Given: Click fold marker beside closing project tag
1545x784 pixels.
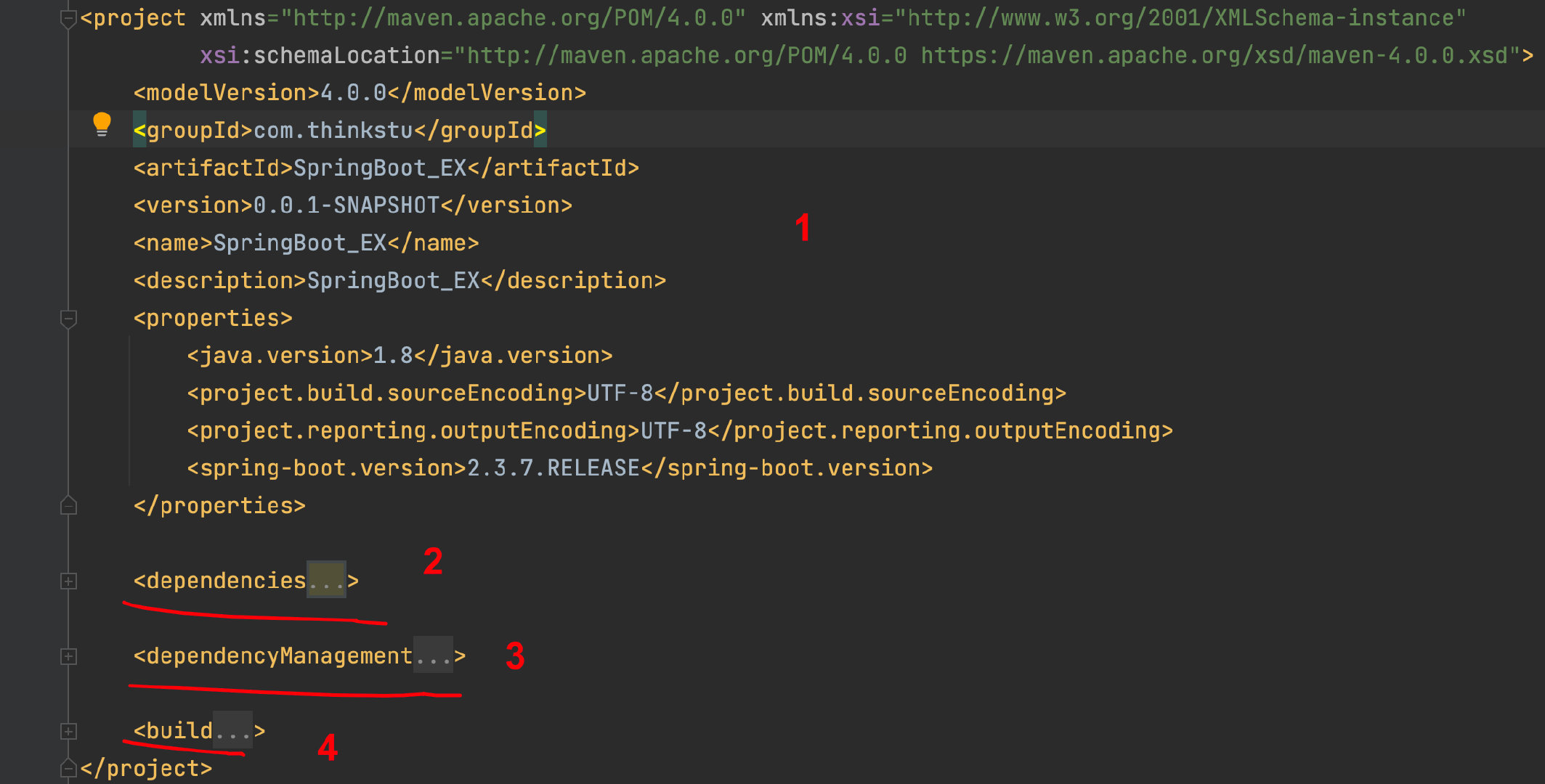Looking at the screenshot, I should [x=68, y=768].
